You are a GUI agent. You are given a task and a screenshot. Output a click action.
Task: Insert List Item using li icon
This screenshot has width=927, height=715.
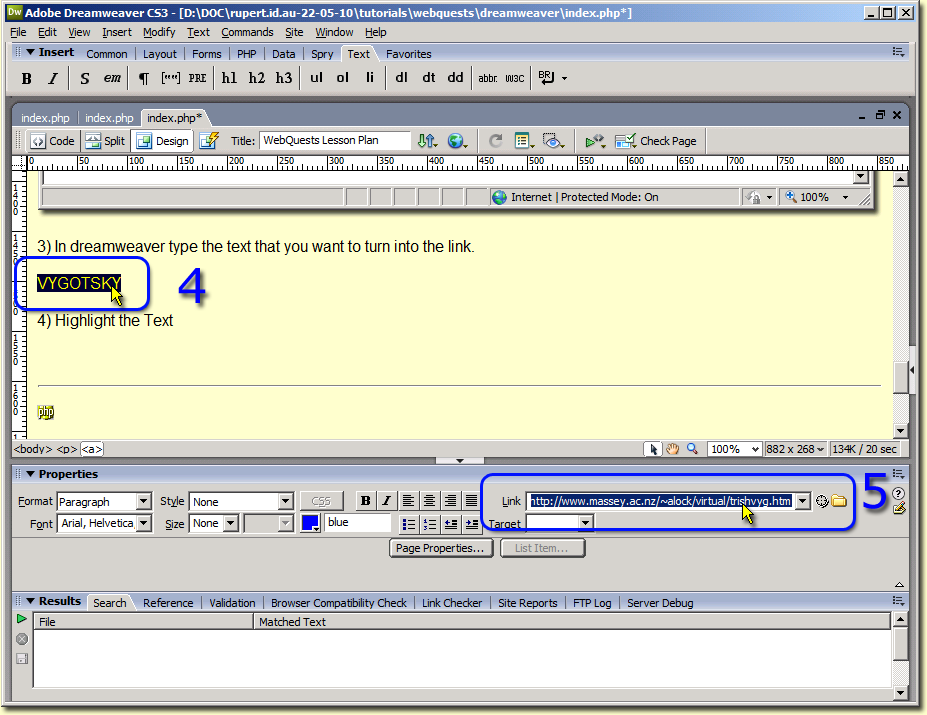(x=369, y=77)
